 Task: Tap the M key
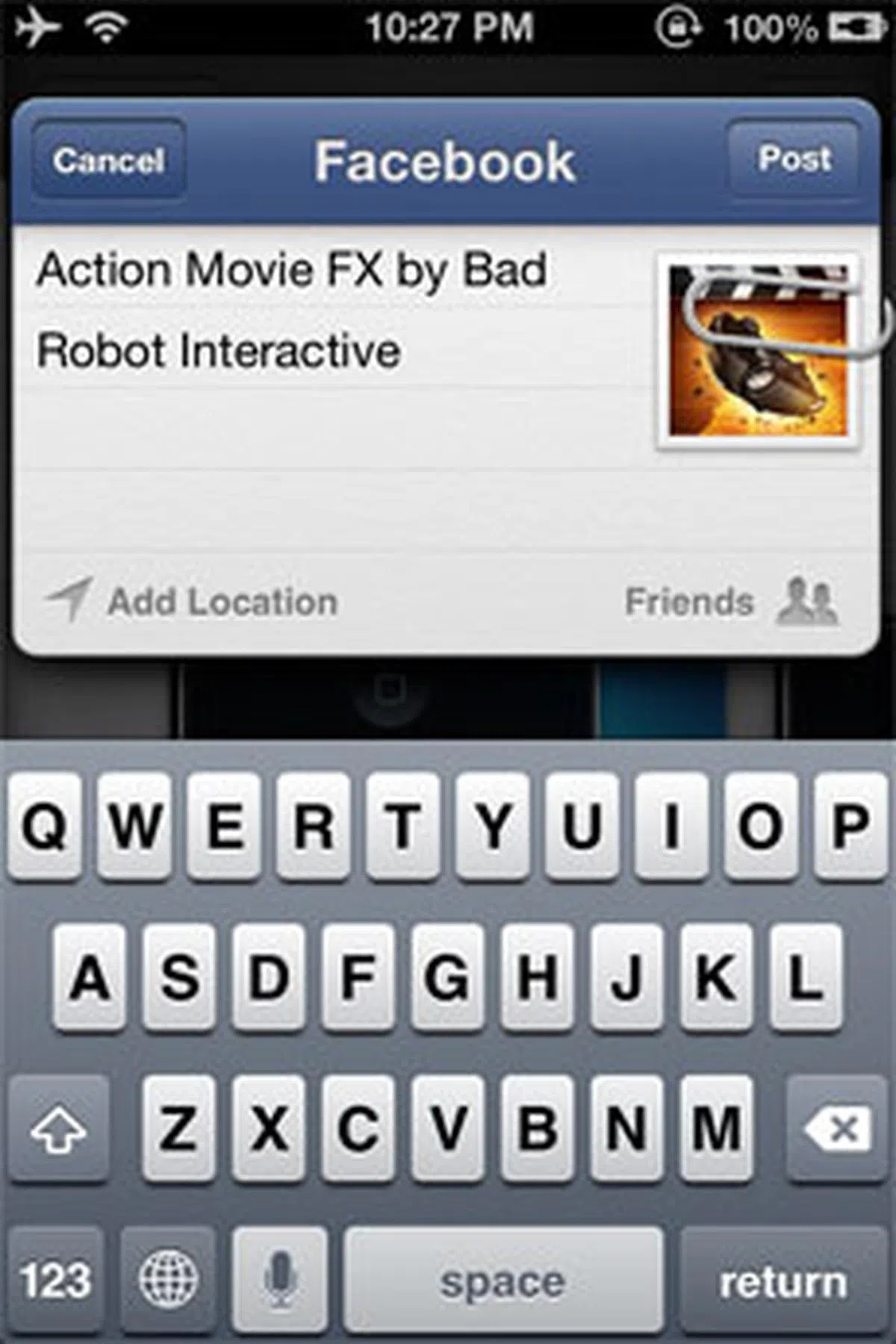(716, 1128)
